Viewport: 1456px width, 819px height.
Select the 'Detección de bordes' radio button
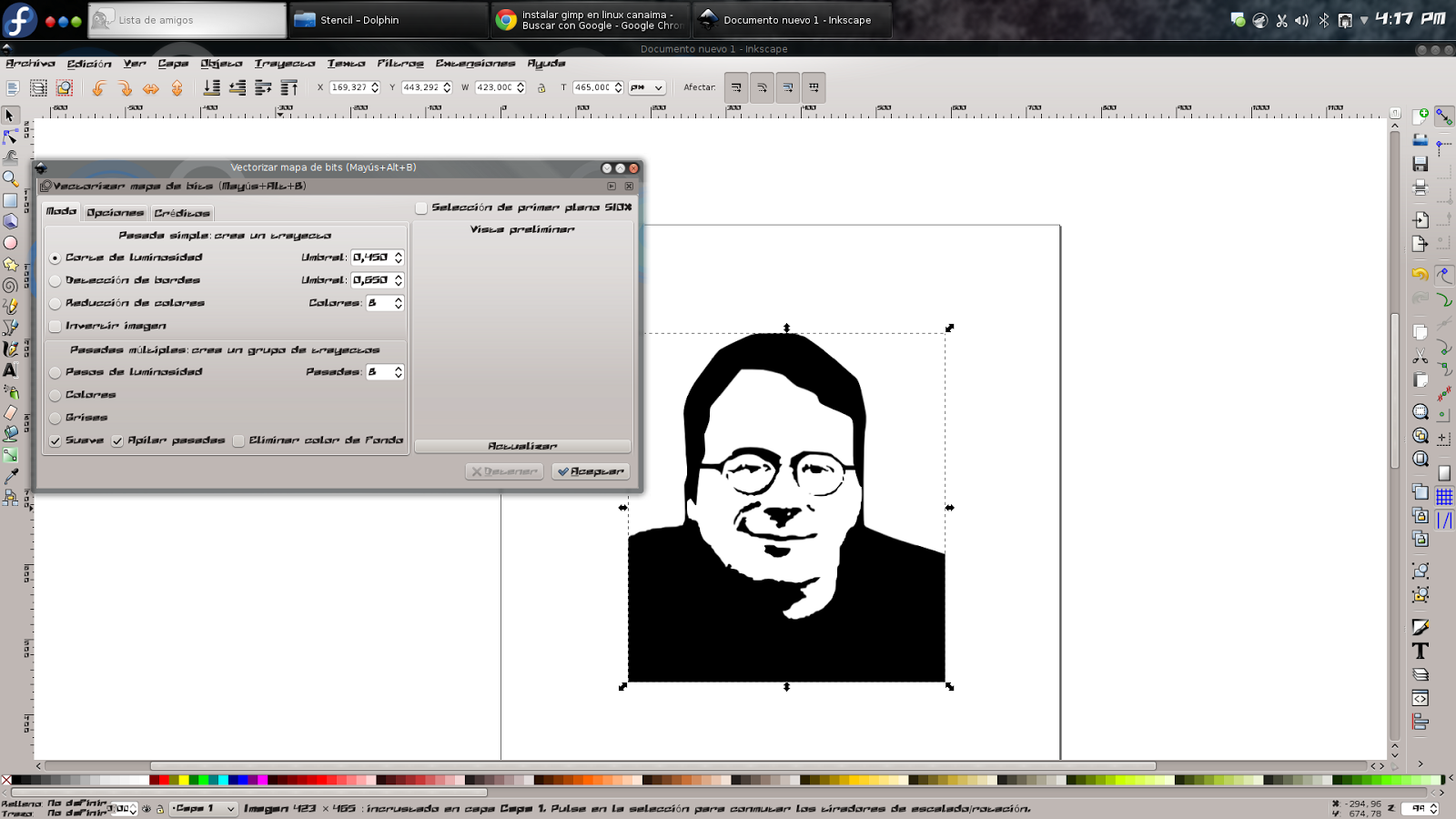56,280
